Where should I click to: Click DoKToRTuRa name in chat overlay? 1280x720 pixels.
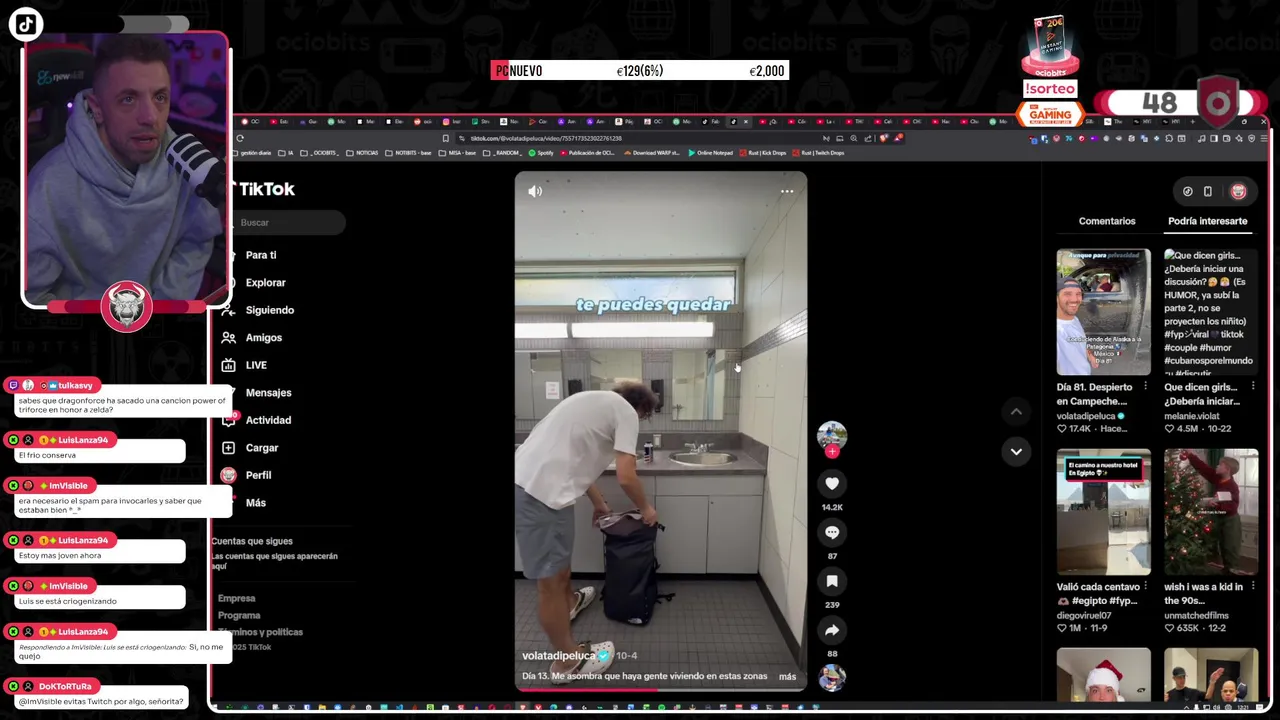65,686
